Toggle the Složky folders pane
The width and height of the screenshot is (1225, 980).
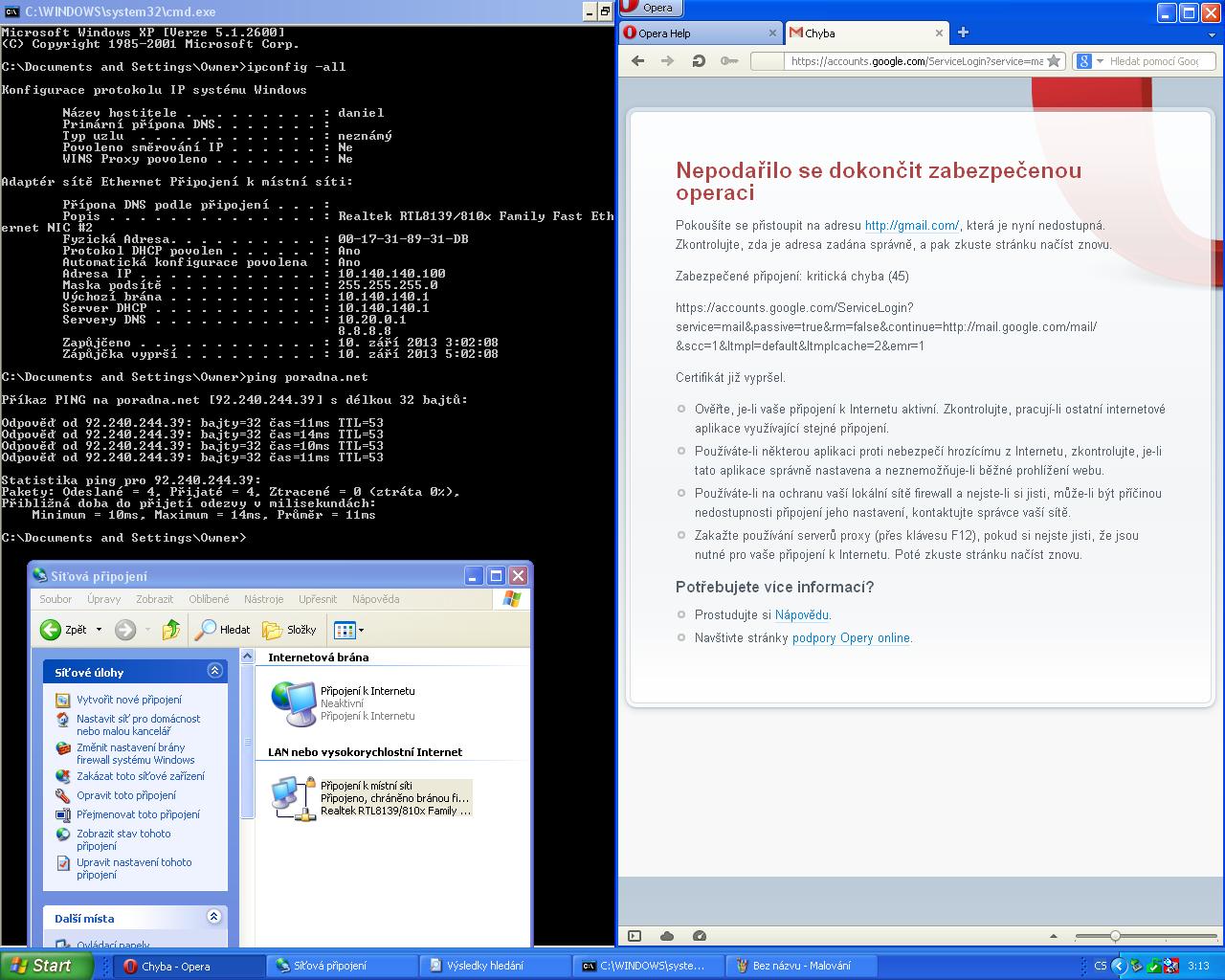tap(289, 629)
